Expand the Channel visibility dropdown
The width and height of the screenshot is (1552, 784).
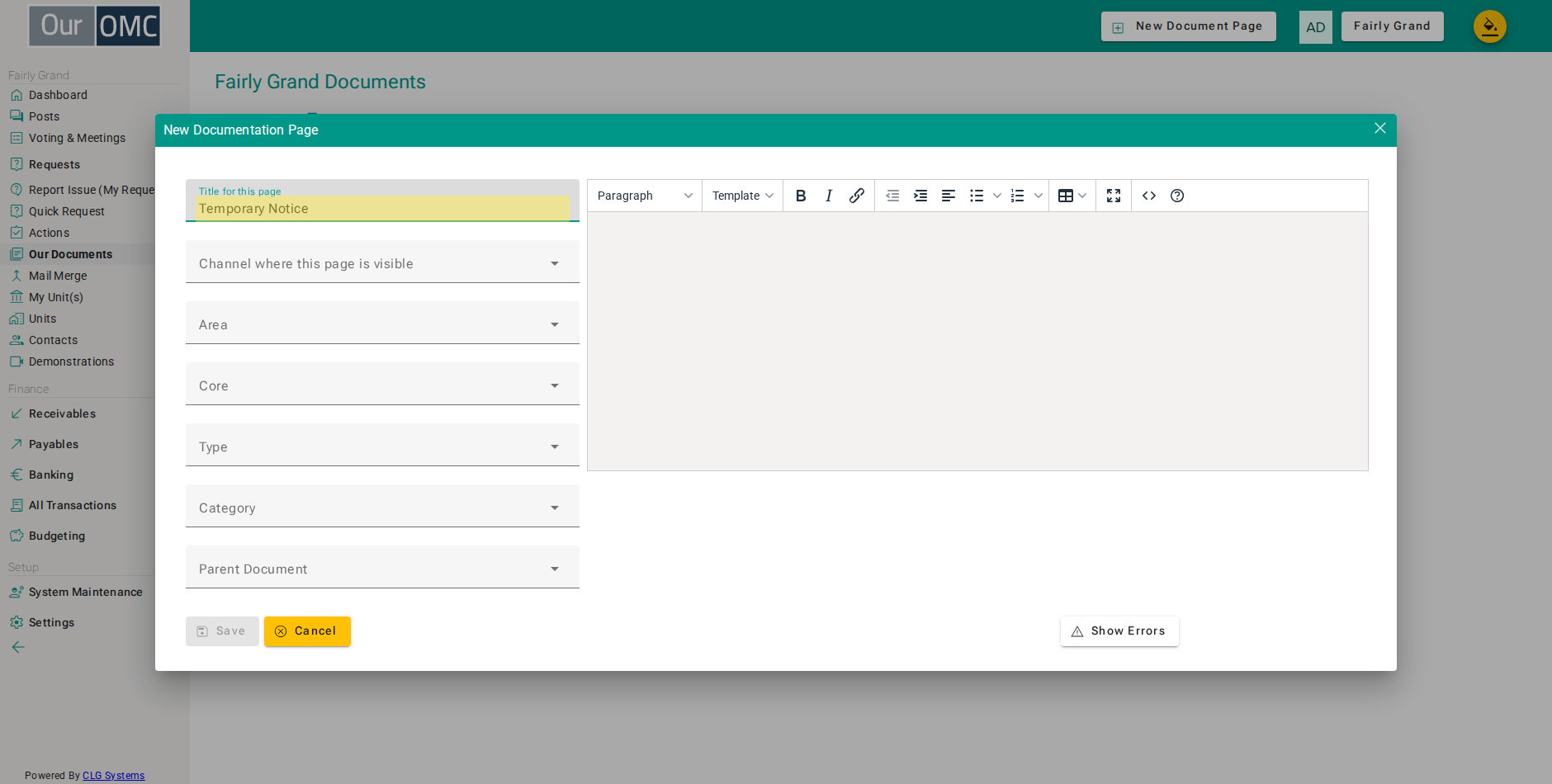382,262
